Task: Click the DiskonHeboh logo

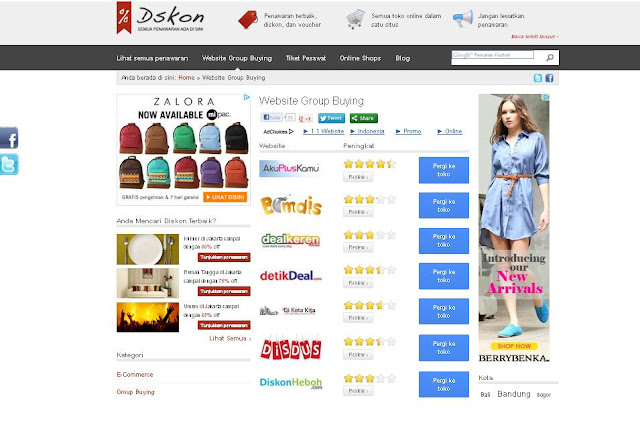Action: [x=291, y=383]
